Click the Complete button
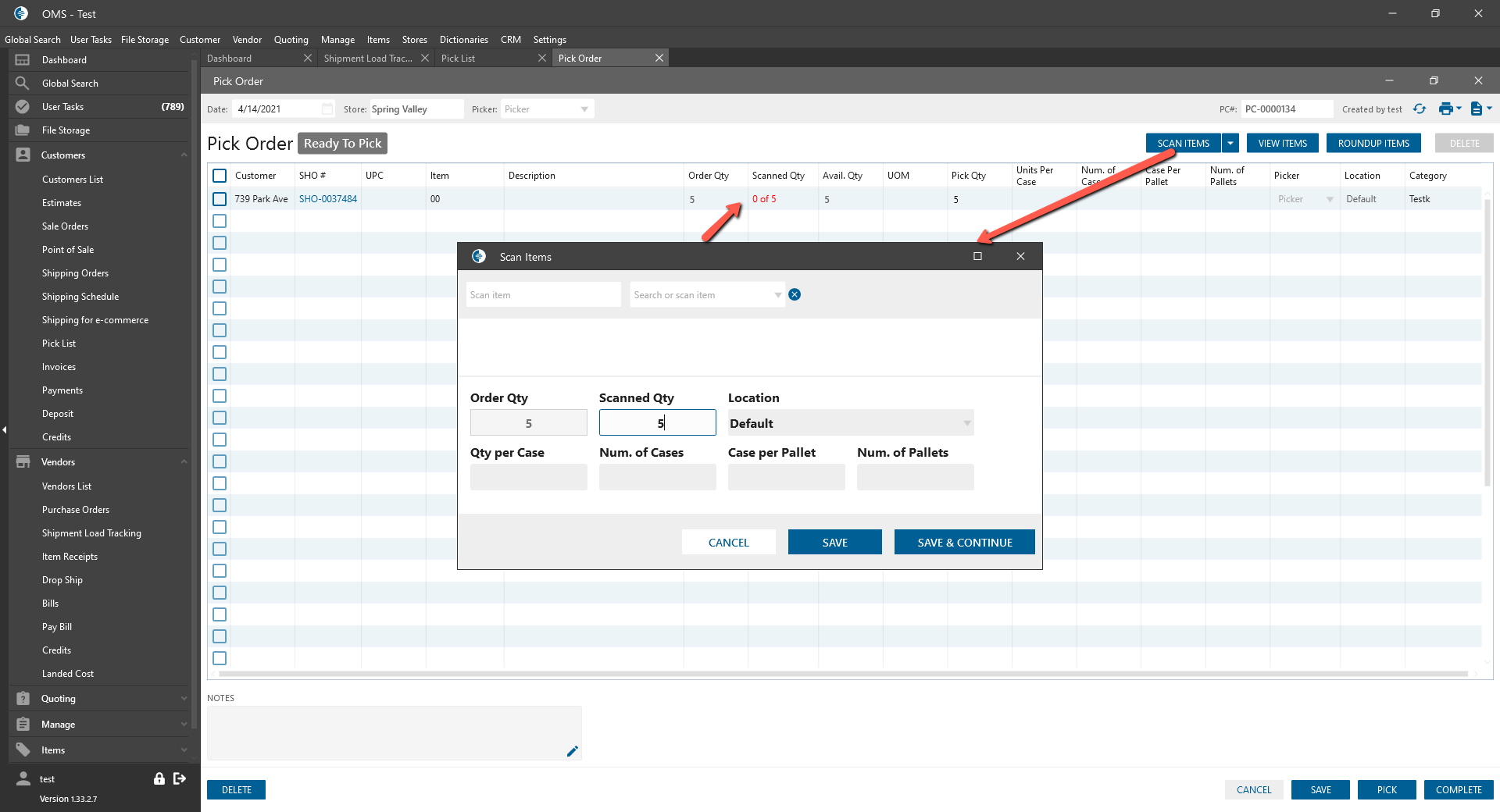1500x812 pixels. (x=1459, y=790)
